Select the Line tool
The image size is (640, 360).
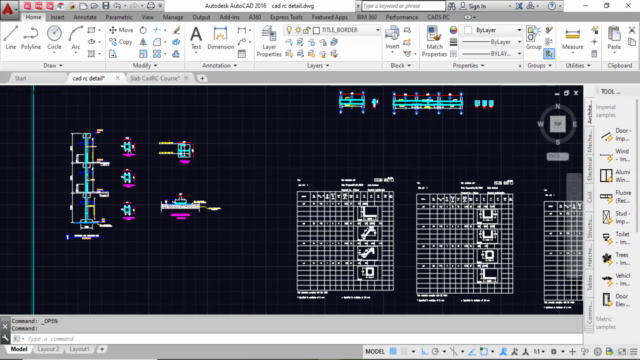(x=11, y=38)
